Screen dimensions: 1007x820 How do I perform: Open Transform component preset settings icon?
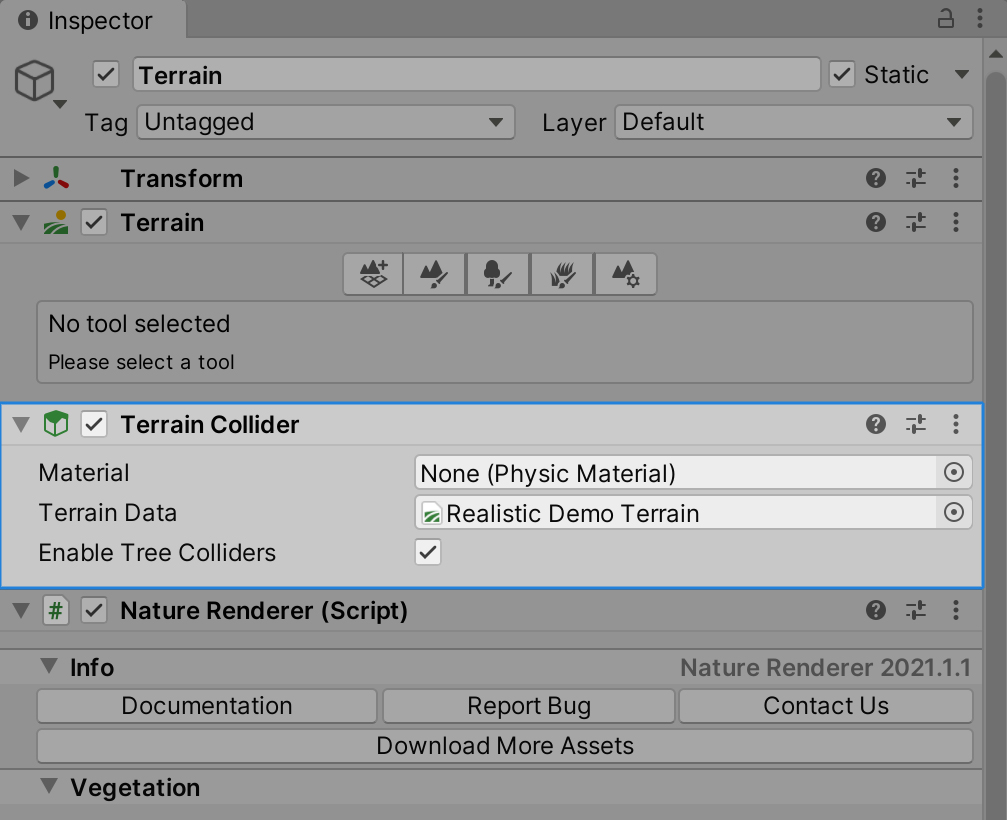916,179
